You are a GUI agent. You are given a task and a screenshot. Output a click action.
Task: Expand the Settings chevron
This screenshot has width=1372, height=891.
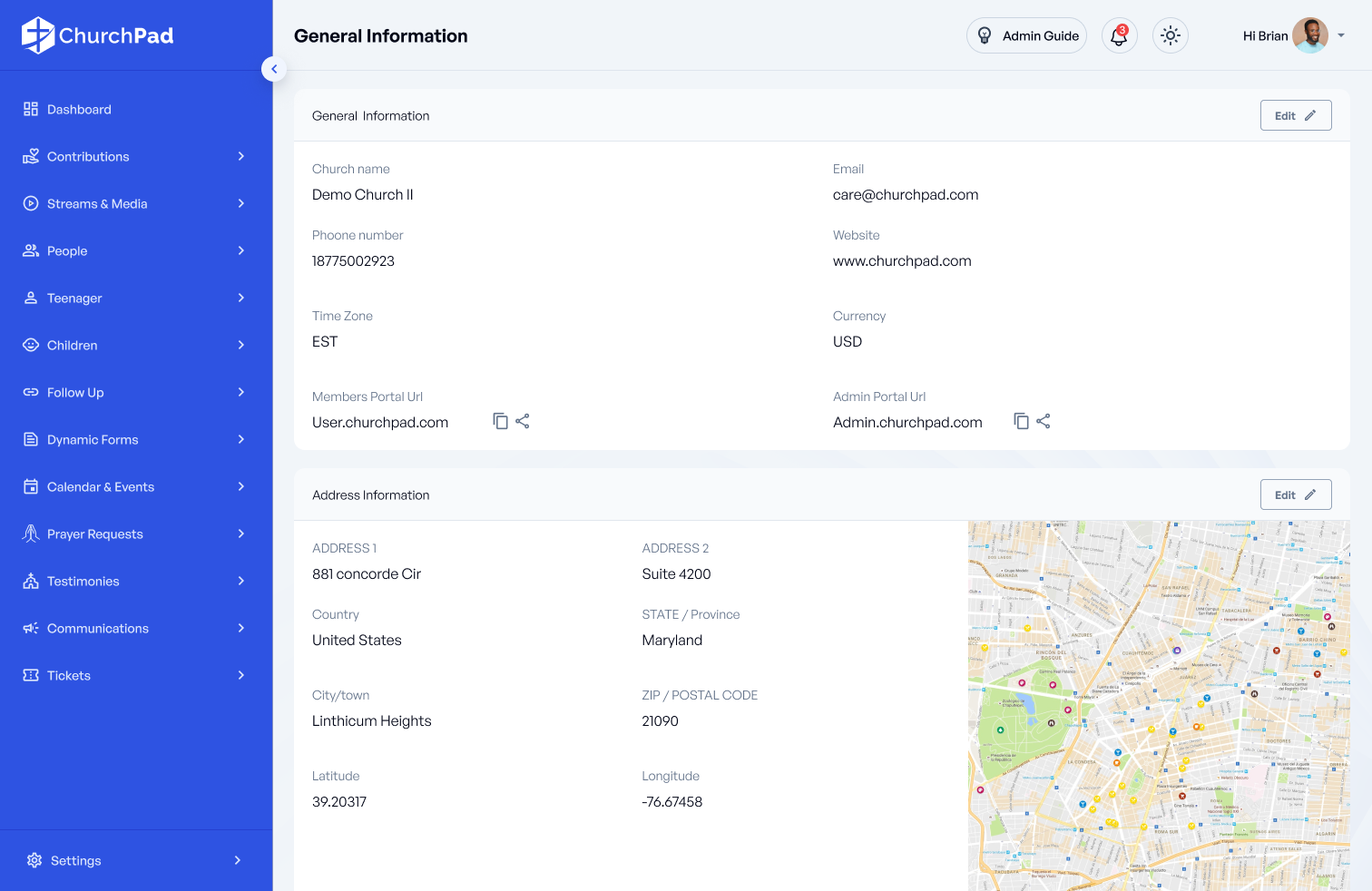click(238, 860)
